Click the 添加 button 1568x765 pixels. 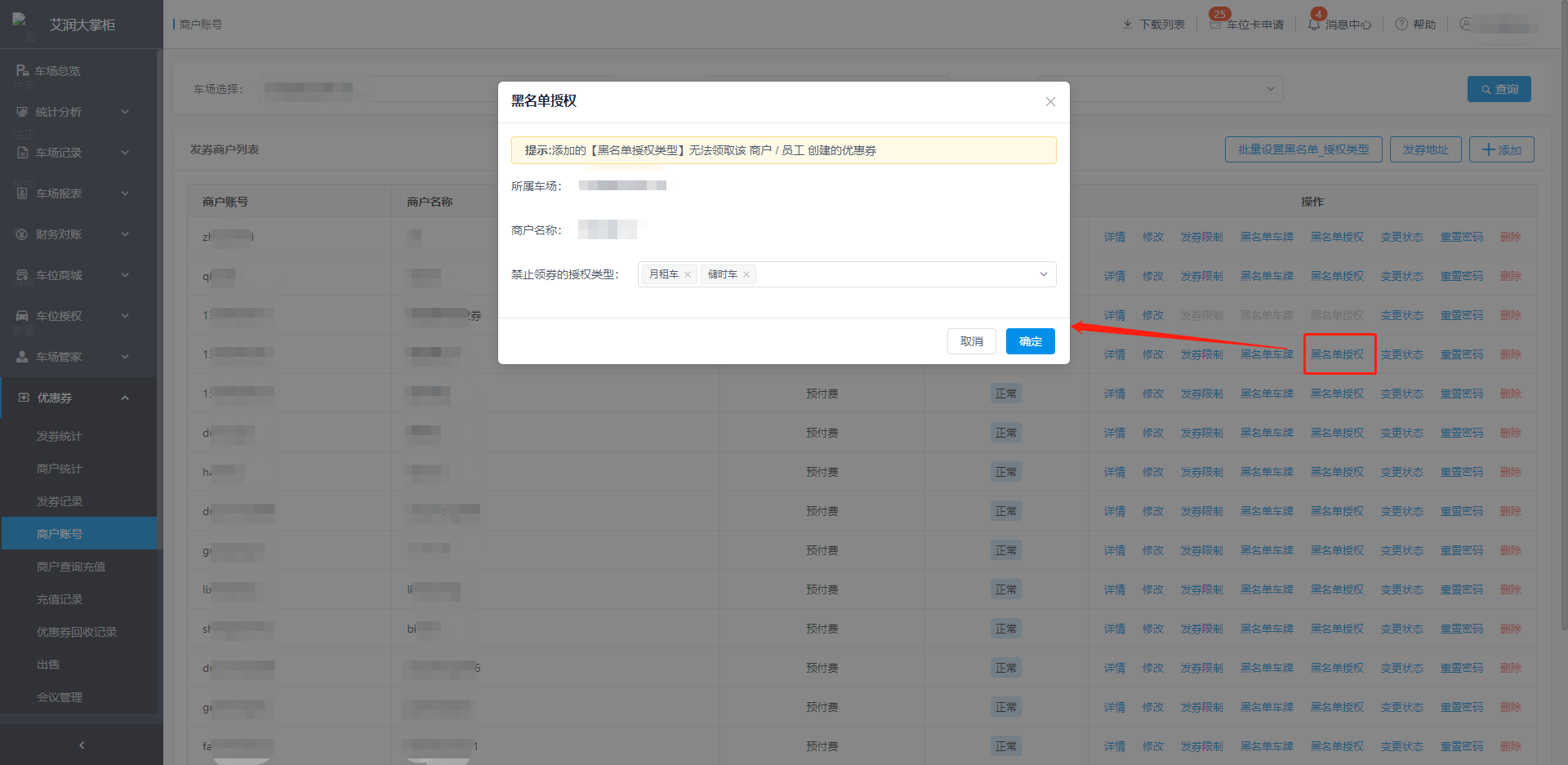(1502, 149)
